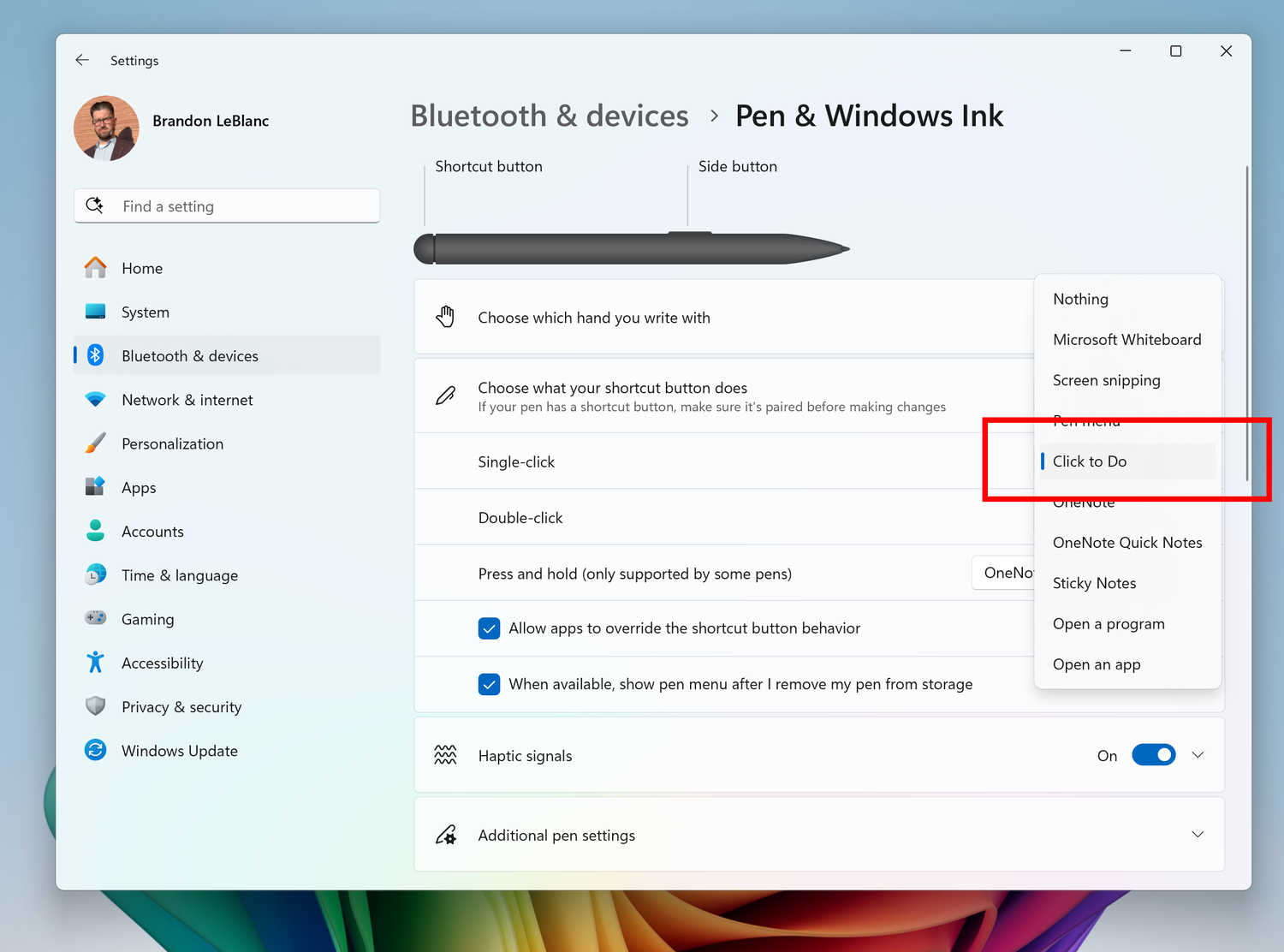Select Click to Do from the list

pyautogui.click(x=1090, y=461)
